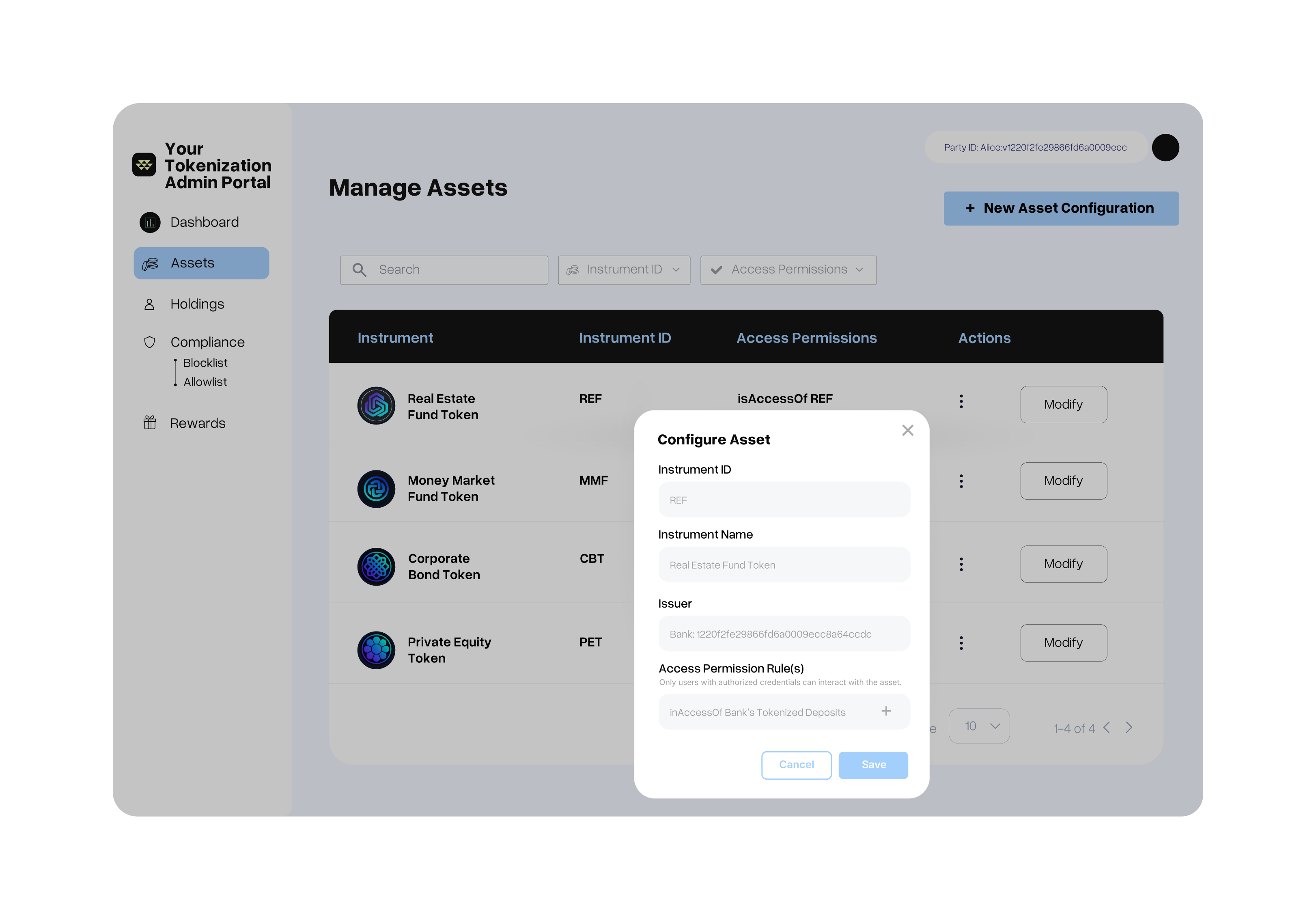
Task: Modify the Money Market Fund Token
Action: pos(1063,481)
